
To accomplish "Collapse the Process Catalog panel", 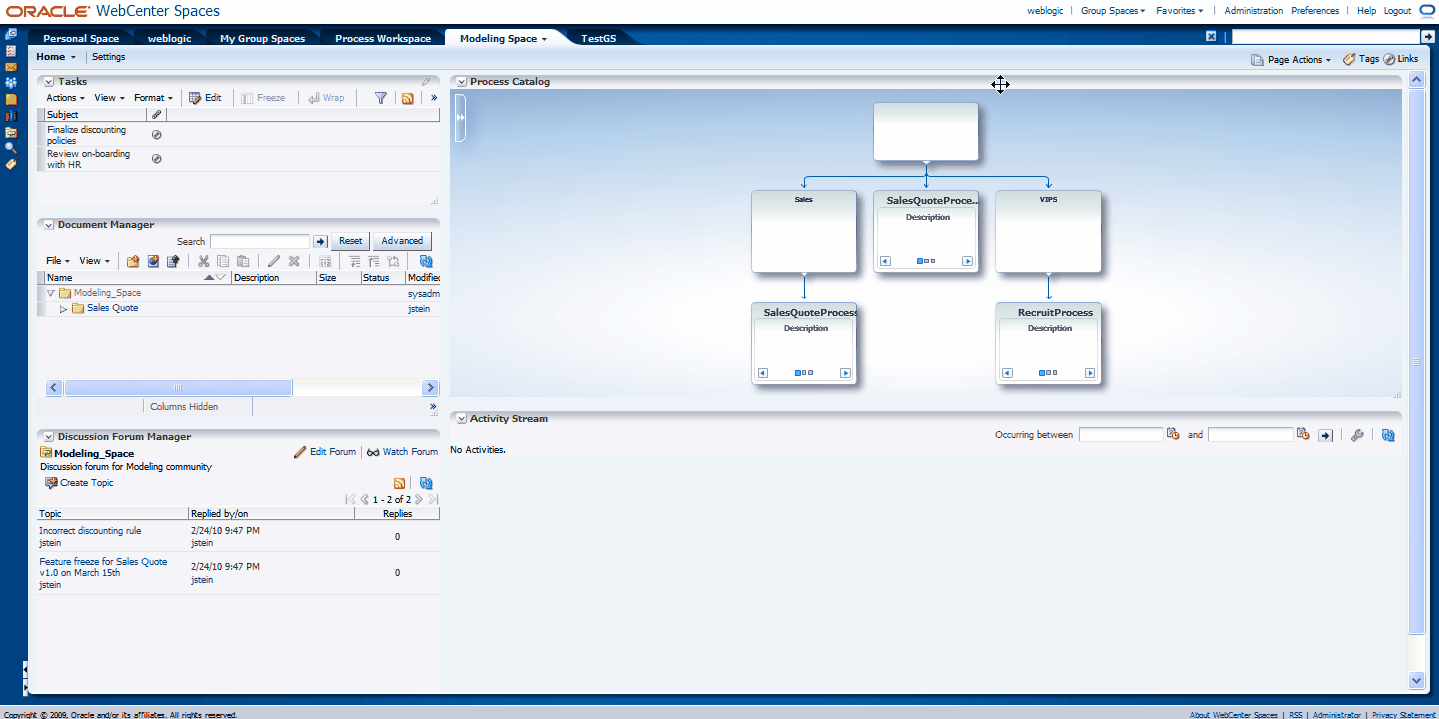I will 462,82.
